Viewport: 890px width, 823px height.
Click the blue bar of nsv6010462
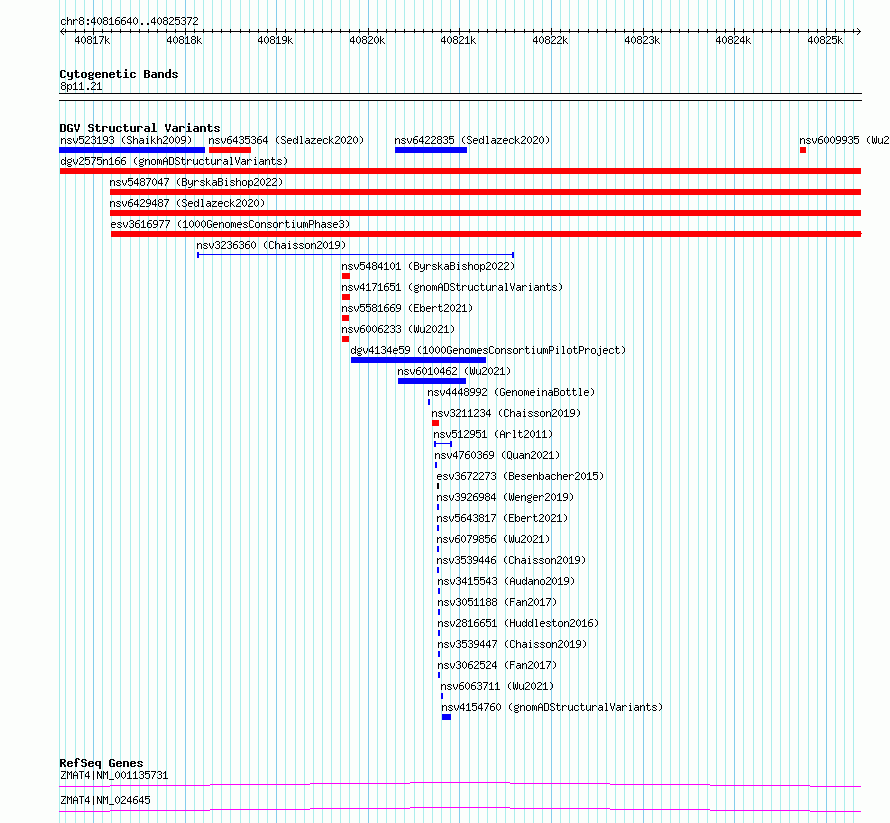click(x=432, y=381)
